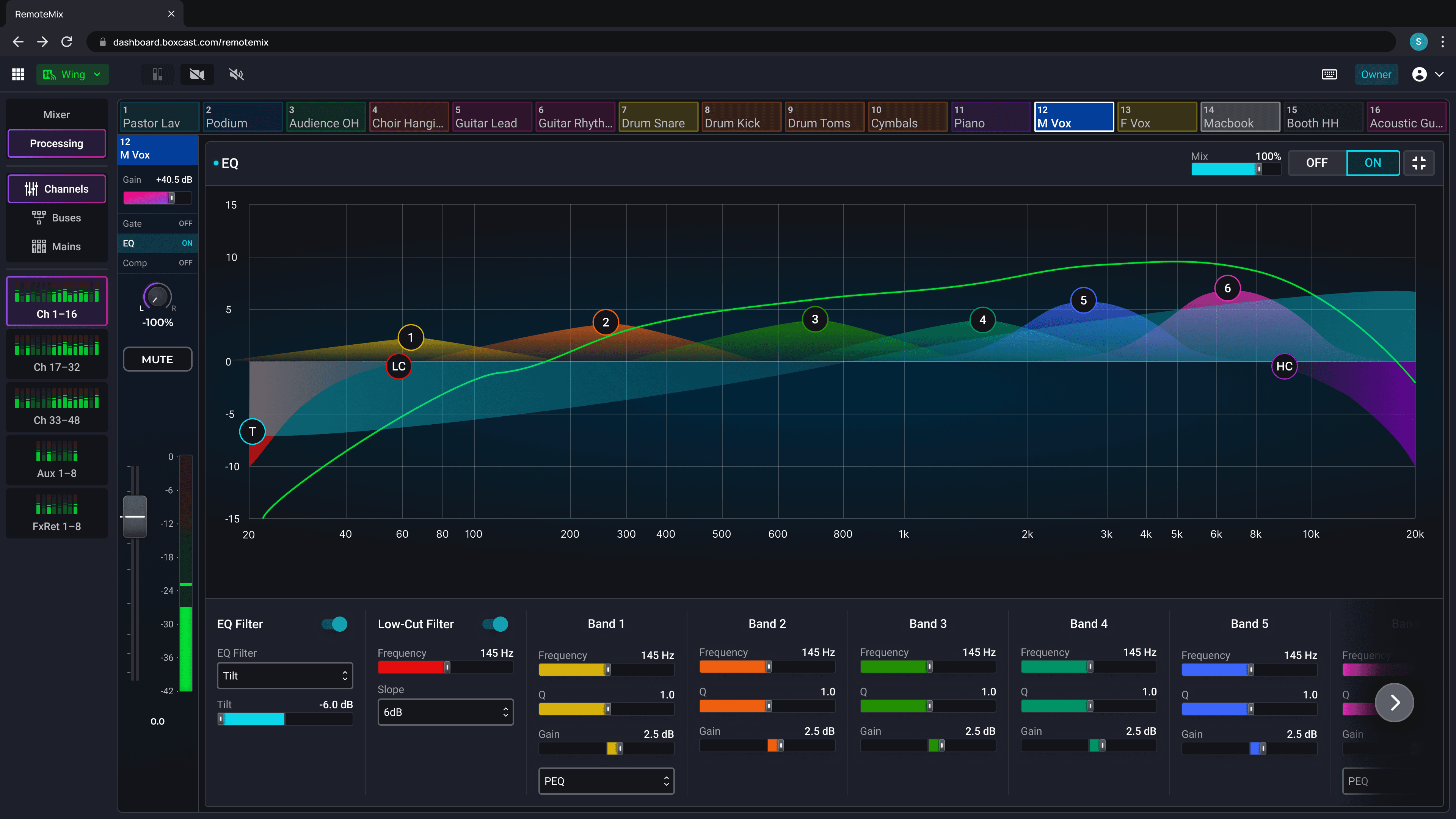This screenshot has height=819, width=1456.
Task: Adjust the Band 1 Frequency slider
Action: point(607,670)
